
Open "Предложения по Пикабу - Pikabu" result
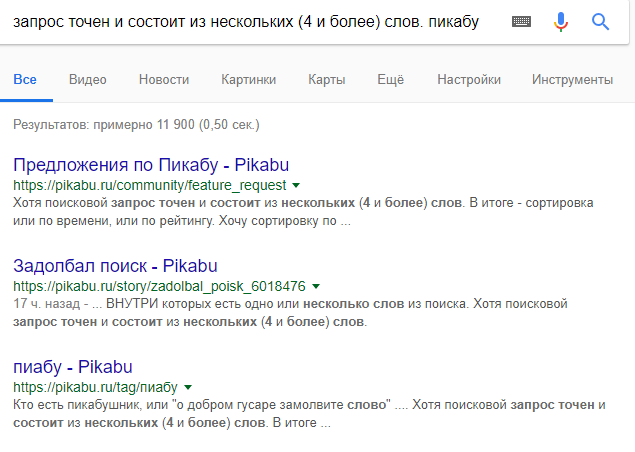tap(151, 165)
